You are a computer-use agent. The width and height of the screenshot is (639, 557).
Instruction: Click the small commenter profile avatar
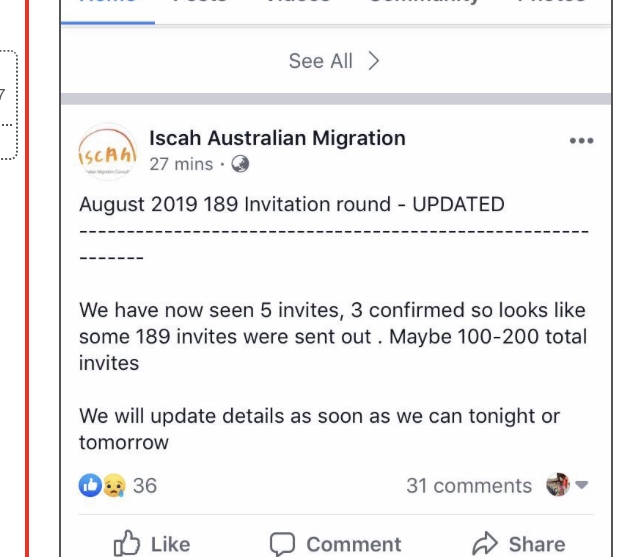[557, 486]
